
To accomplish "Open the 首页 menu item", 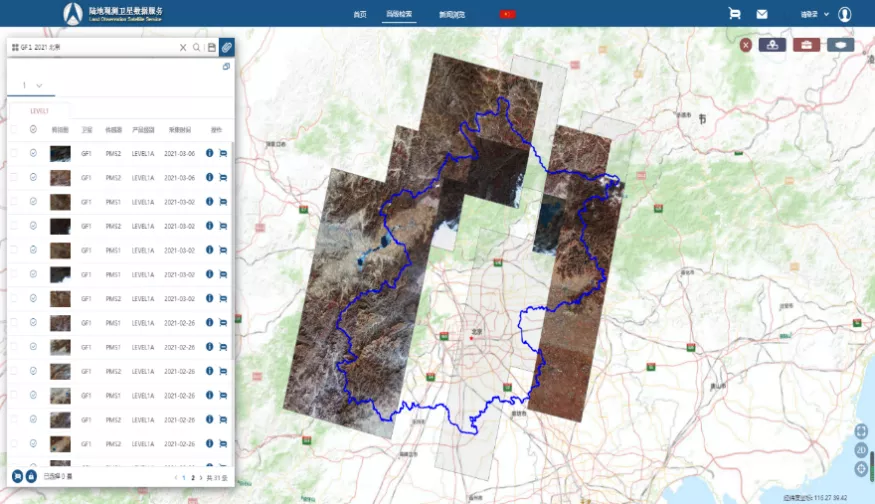I will tap(360, 15).
